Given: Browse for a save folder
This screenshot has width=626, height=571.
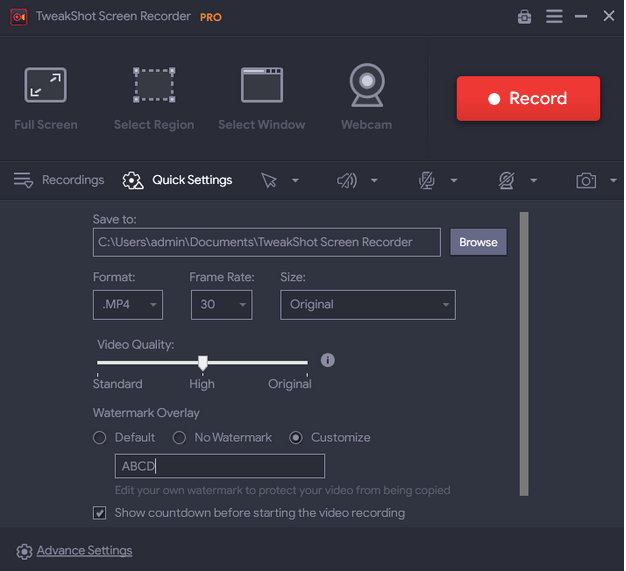Looking at the screenshot, I should pos(478,242).
